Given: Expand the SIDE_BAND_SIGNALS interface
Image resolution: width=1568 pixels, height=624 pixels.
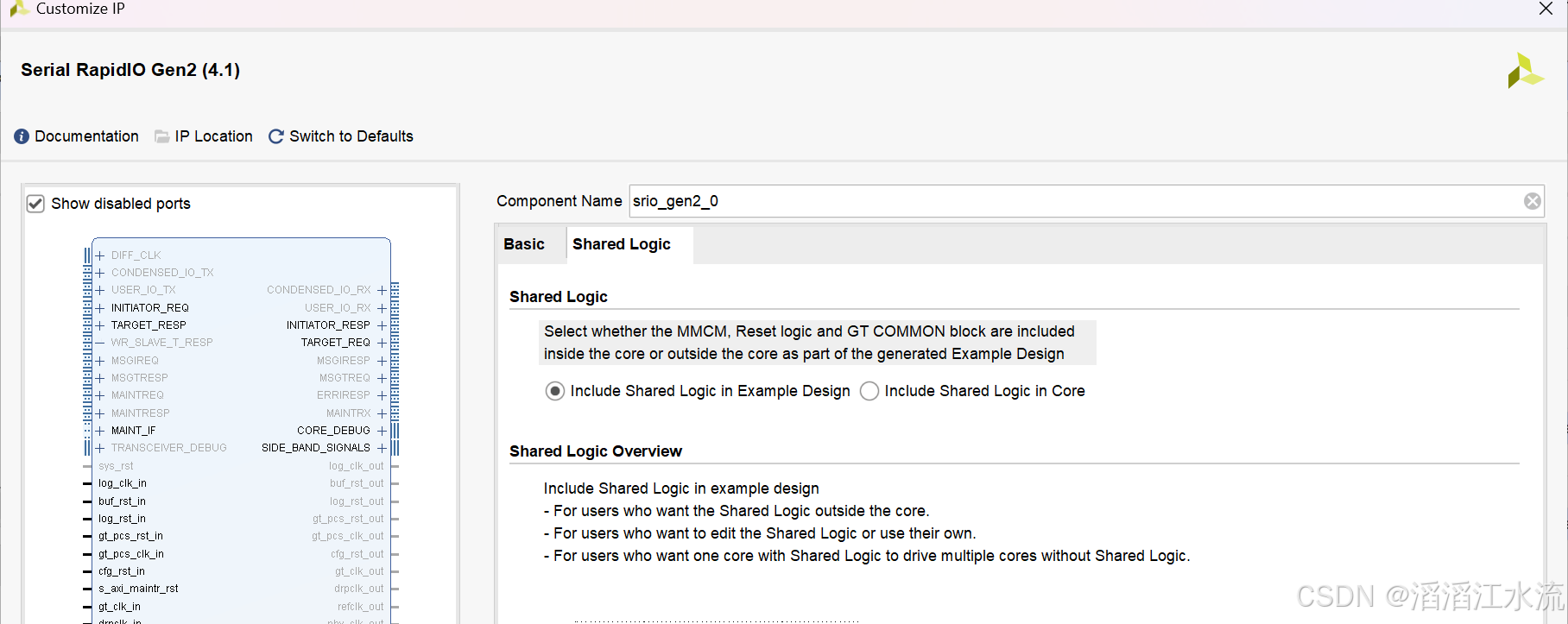Looking at the screenshot, I should [382, 448].
